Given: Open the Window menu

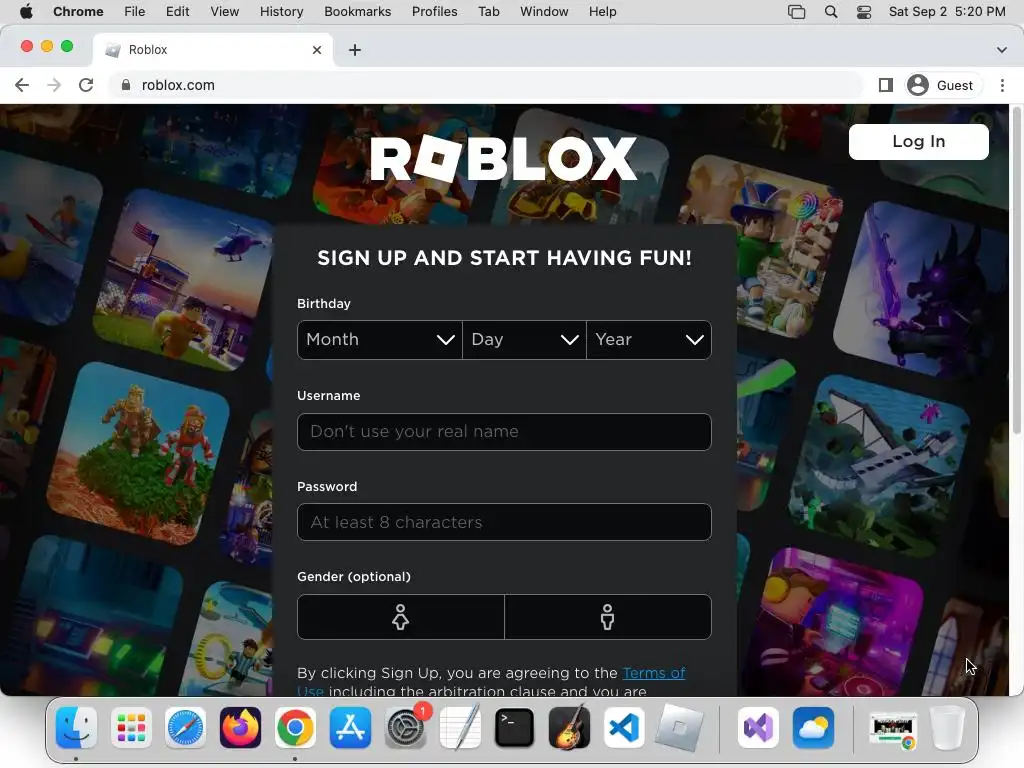Looking at the screenshot, I should coord(544,12).
